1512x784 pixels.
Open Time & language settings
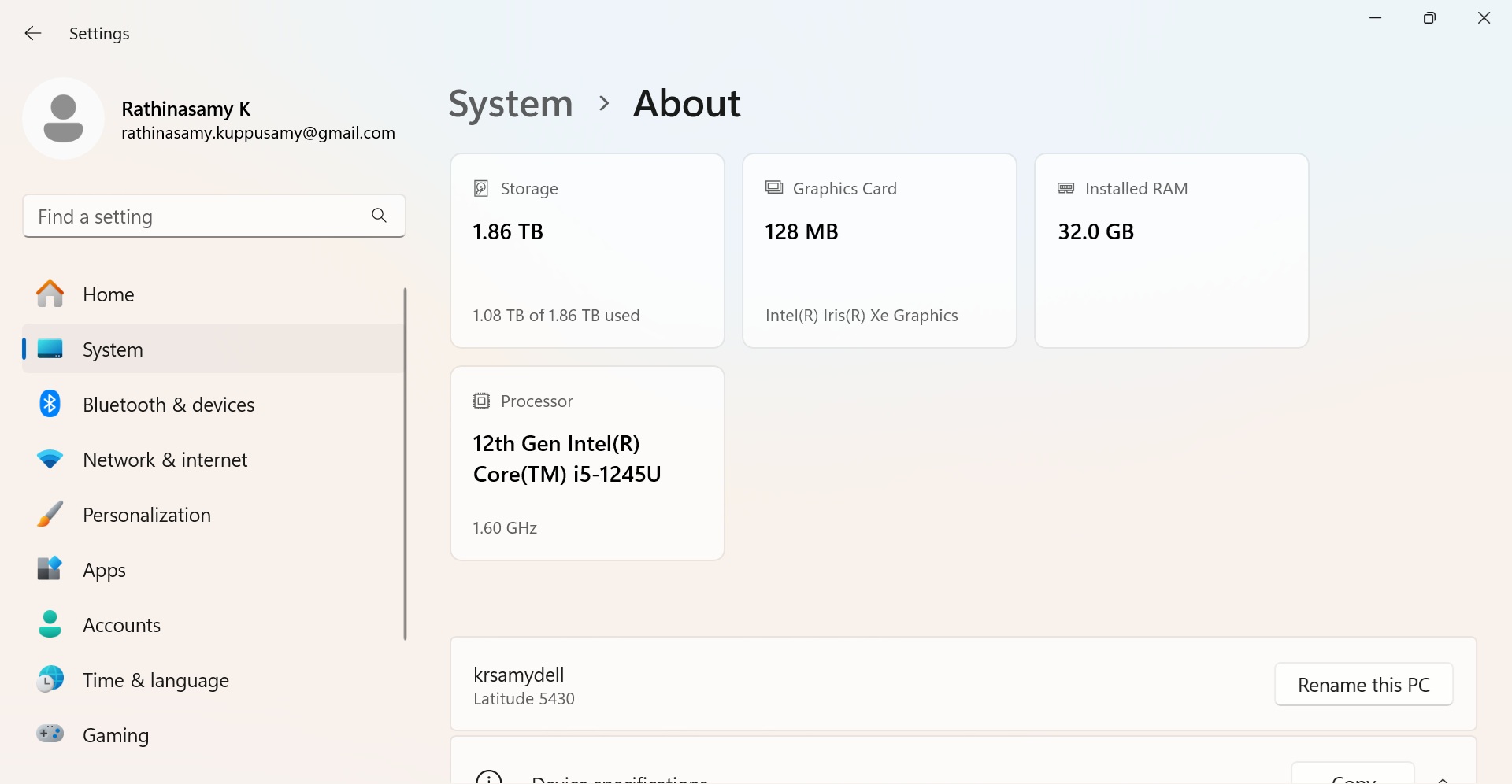point(213,680)
